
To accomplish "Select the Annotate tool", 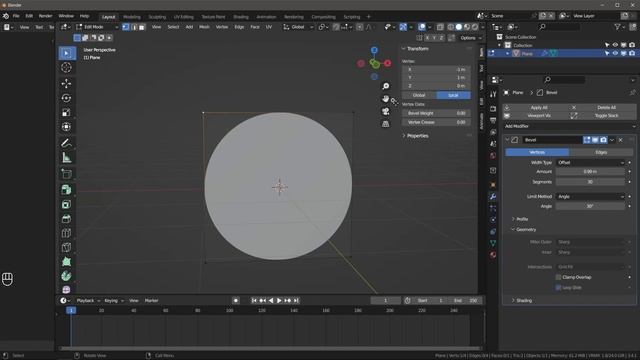I will click(x=66, y=143).
